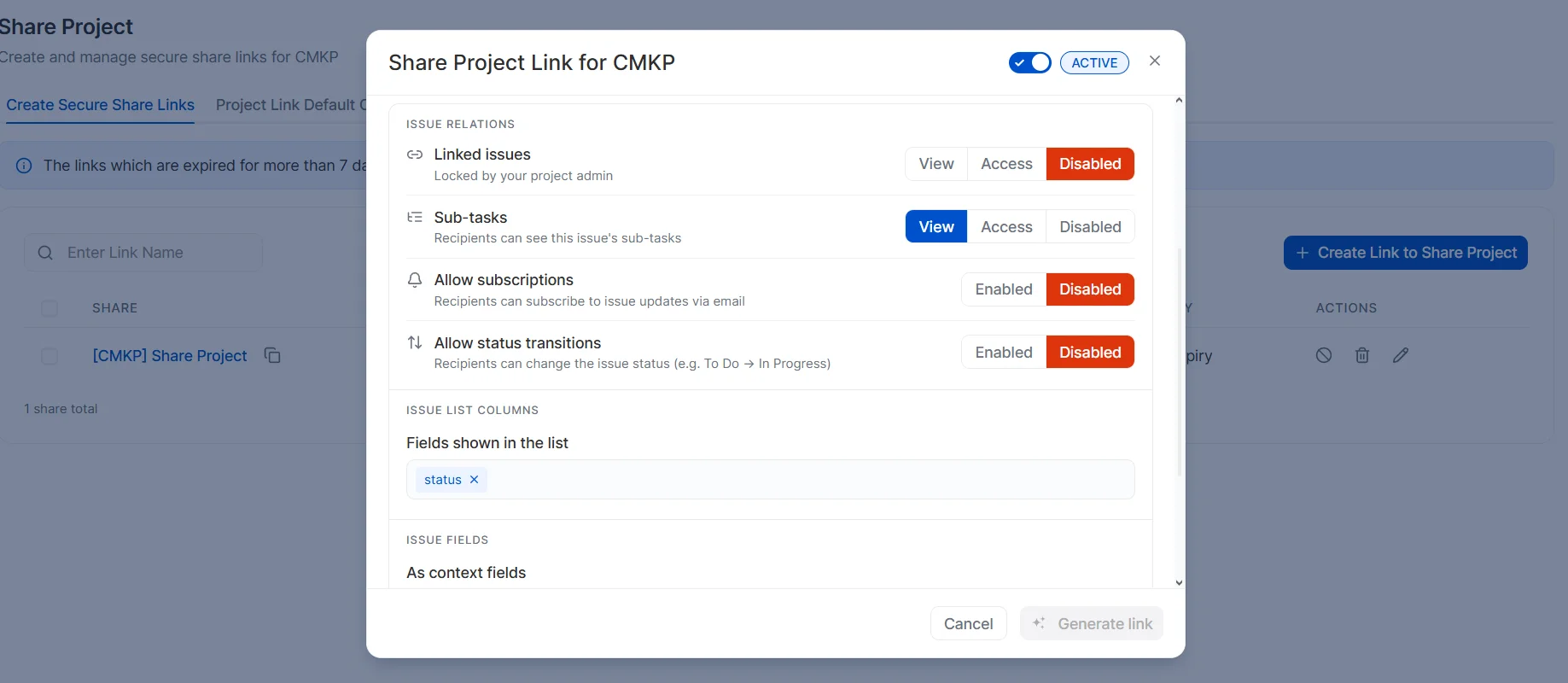
Task: Choose Access for Sub-tasks
Action: coord(1006,227)
